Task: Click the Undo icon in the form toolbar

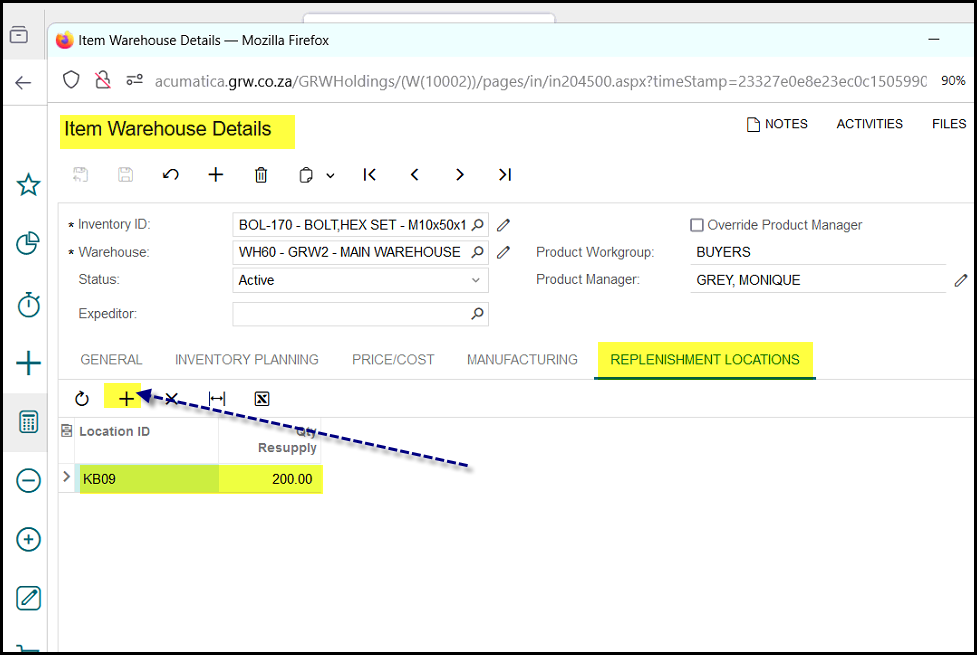Action: pos(171,175)
